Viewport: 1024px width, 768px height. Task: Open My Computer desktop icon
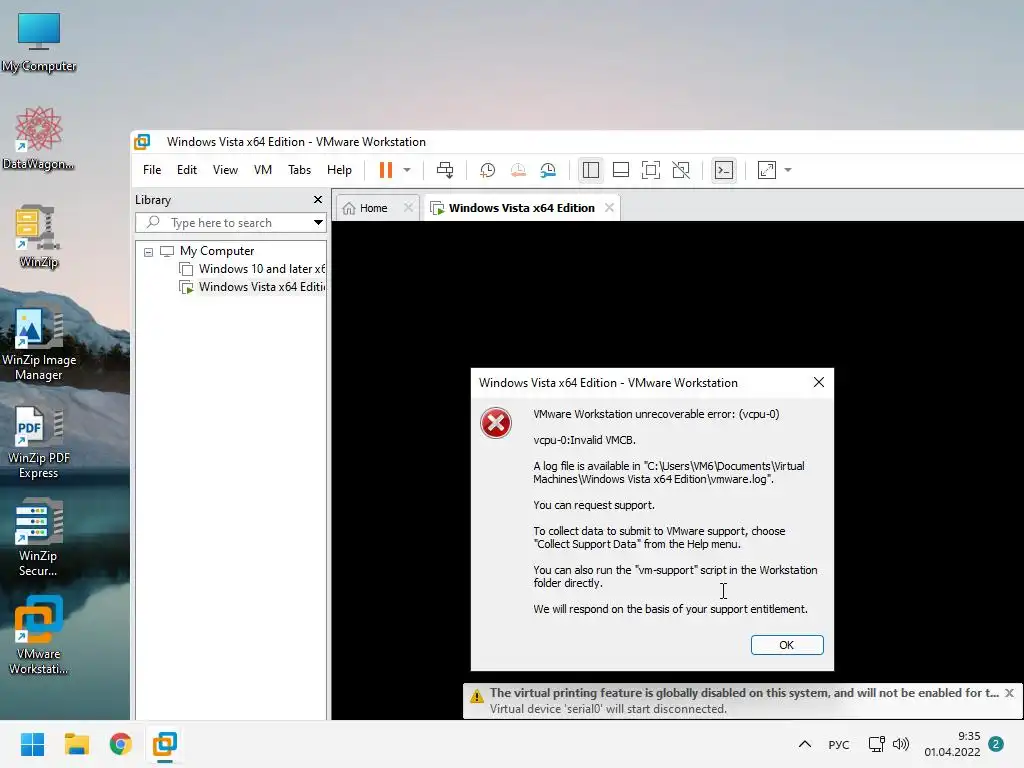[39, 42]
